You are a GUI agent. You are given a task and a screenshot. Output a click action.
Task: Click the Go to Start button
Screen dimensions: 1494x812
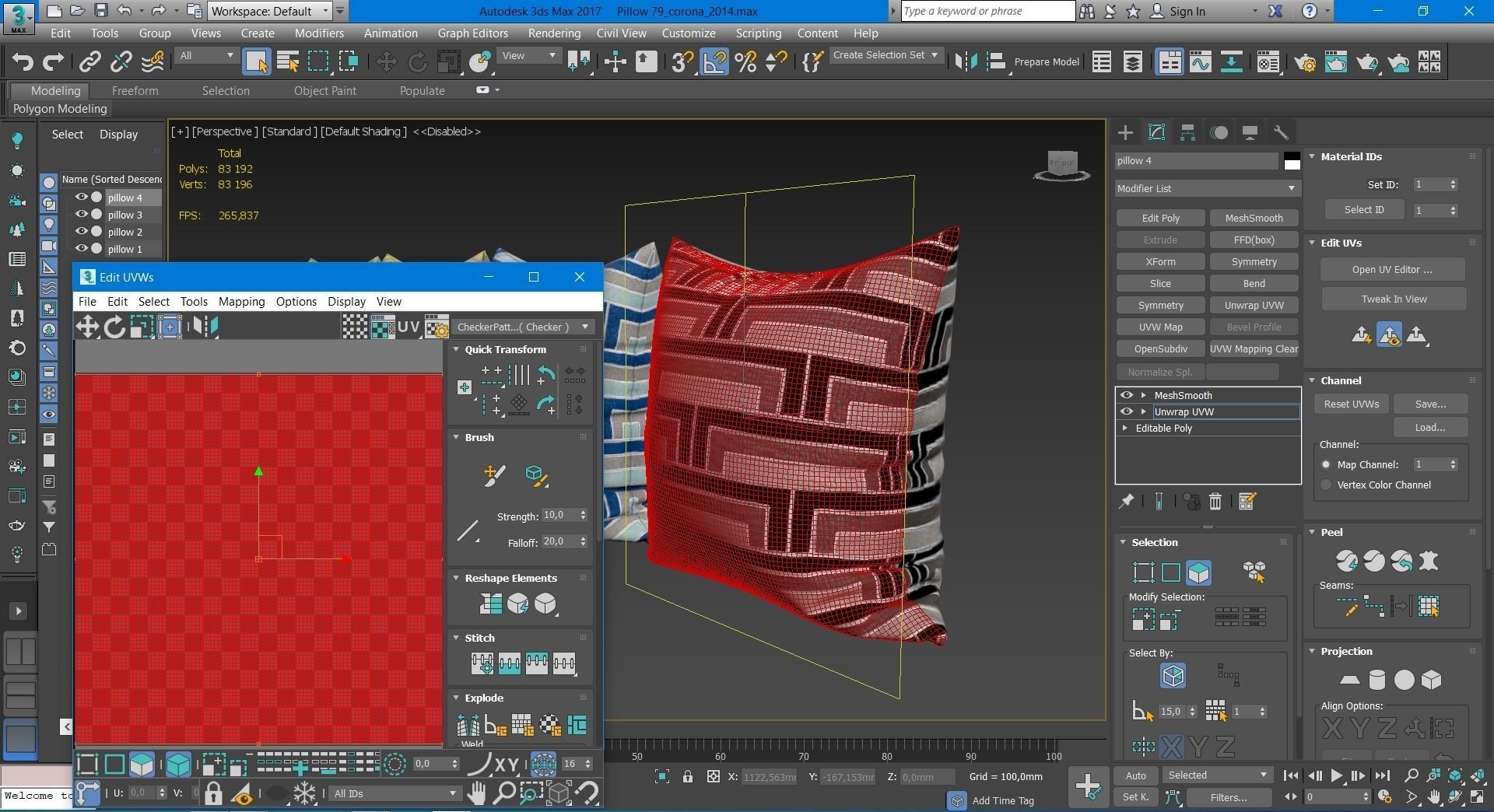[x=1291, y=775]
